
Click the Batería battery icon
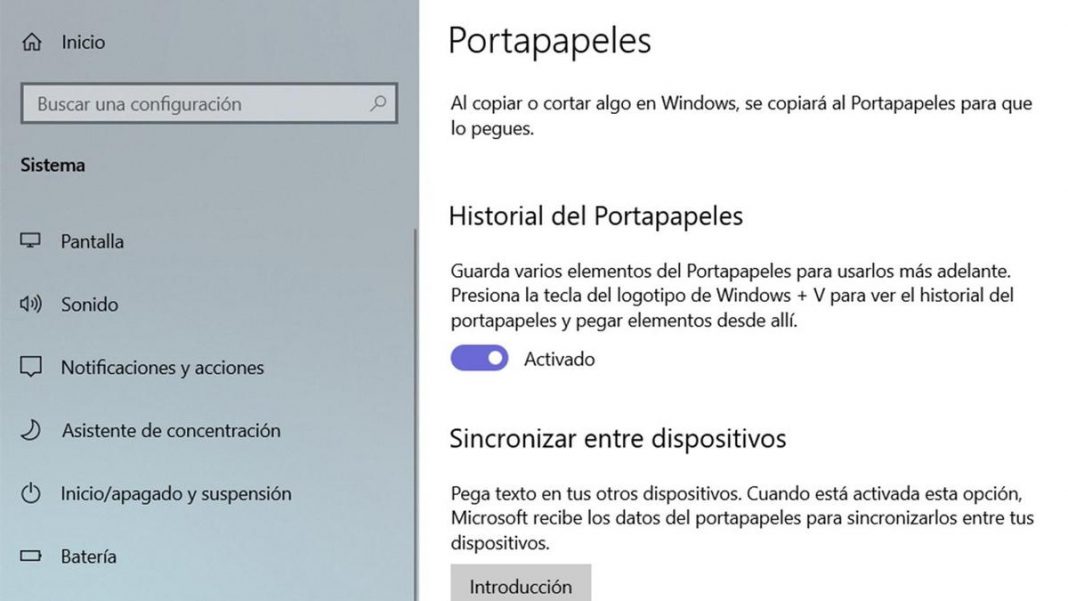point(31,556)
